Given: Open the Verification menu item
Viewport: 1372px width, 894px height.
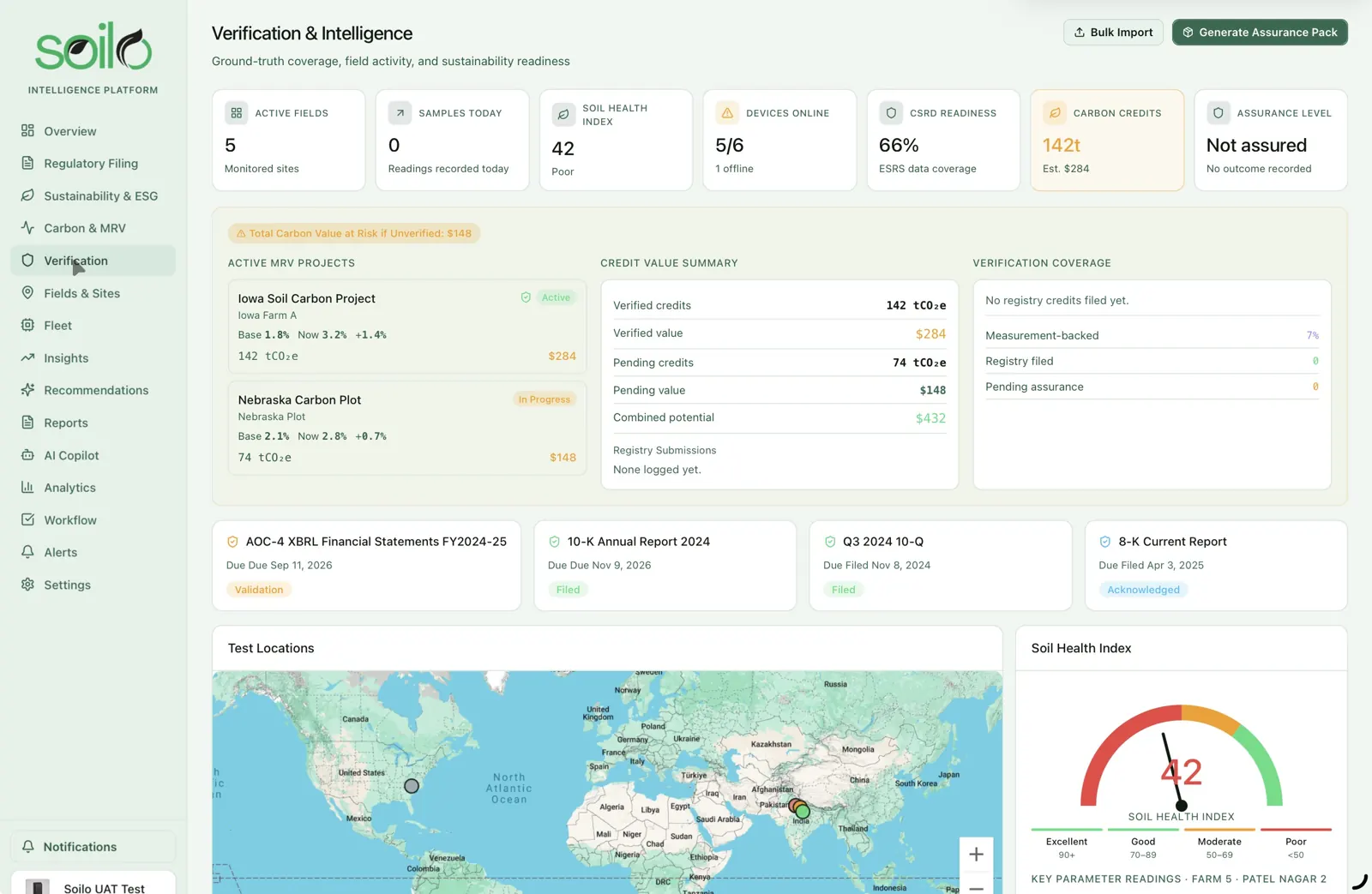Looking at the screenshot, I should click(x=93, y=261).
